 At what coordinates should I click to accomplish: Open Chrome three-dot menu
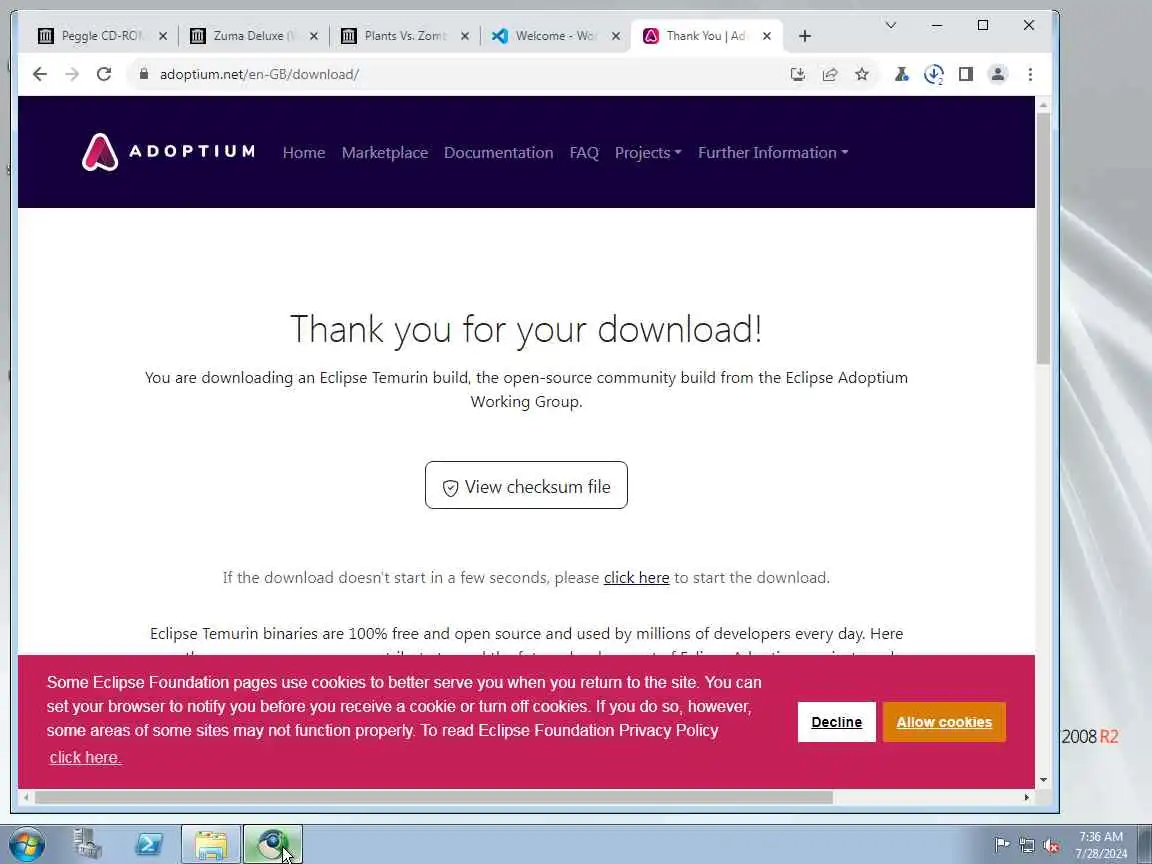tap(1030, 74)
